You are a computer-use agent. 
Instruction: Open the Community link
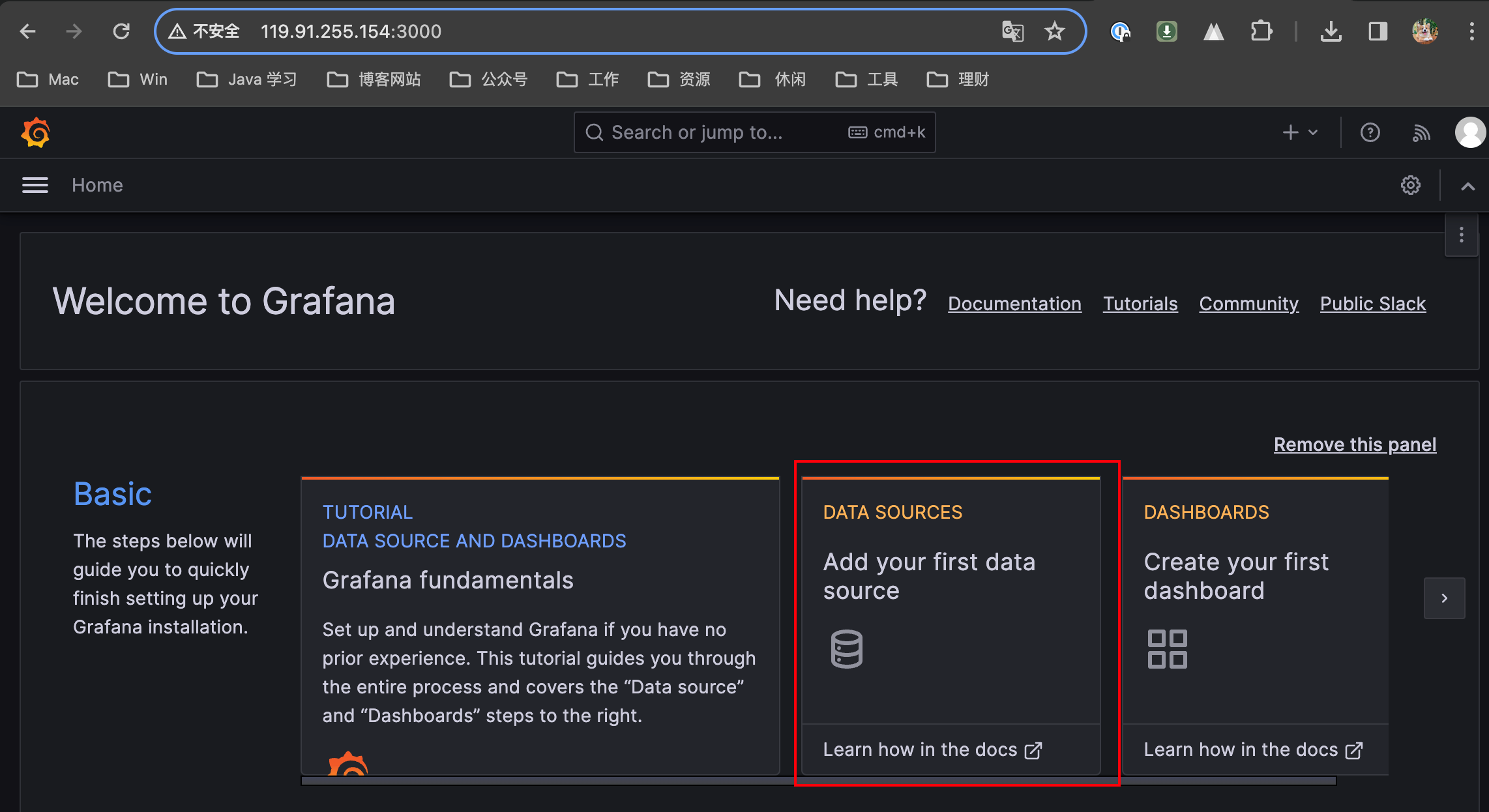(x=1249, y=304)
